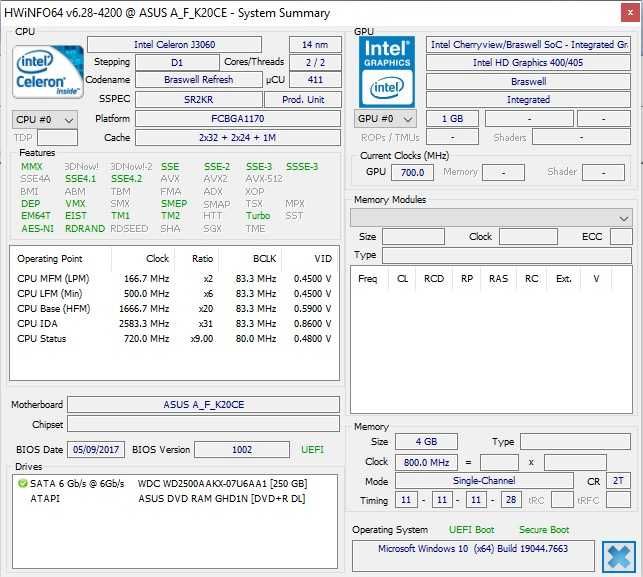Click the Cherryview/Braswell SoC GPU name field
This screenshot has height=577, width=643.
click(528, 44)
